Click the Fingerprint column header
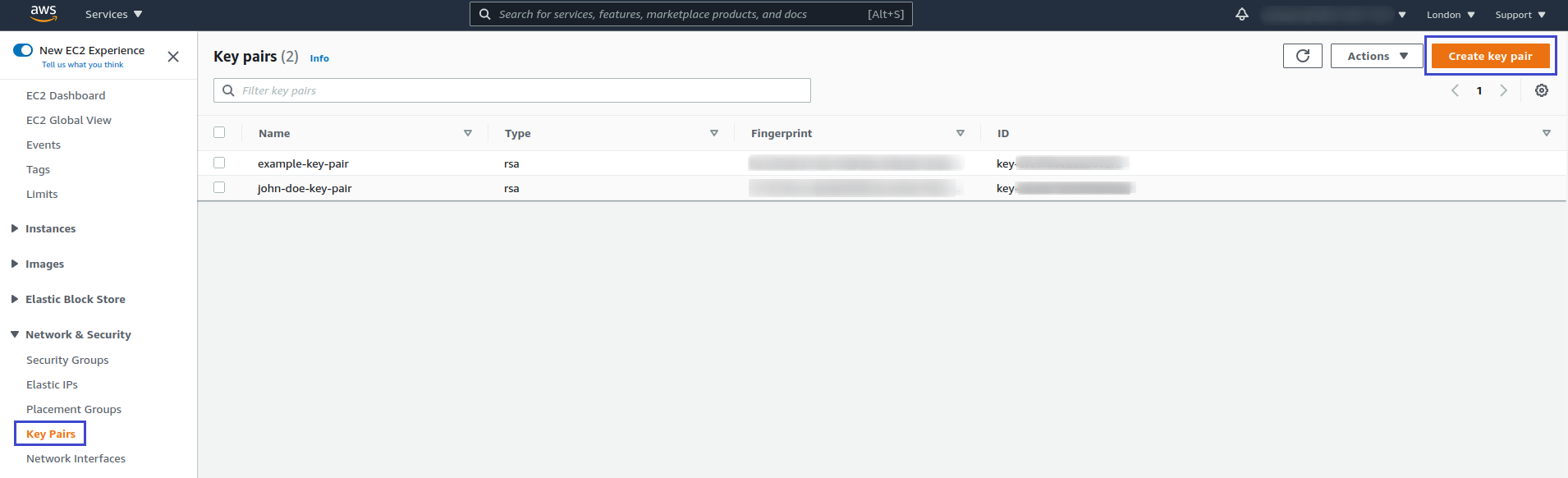This screenshot has width=1568, height=478. coord(782,133)
